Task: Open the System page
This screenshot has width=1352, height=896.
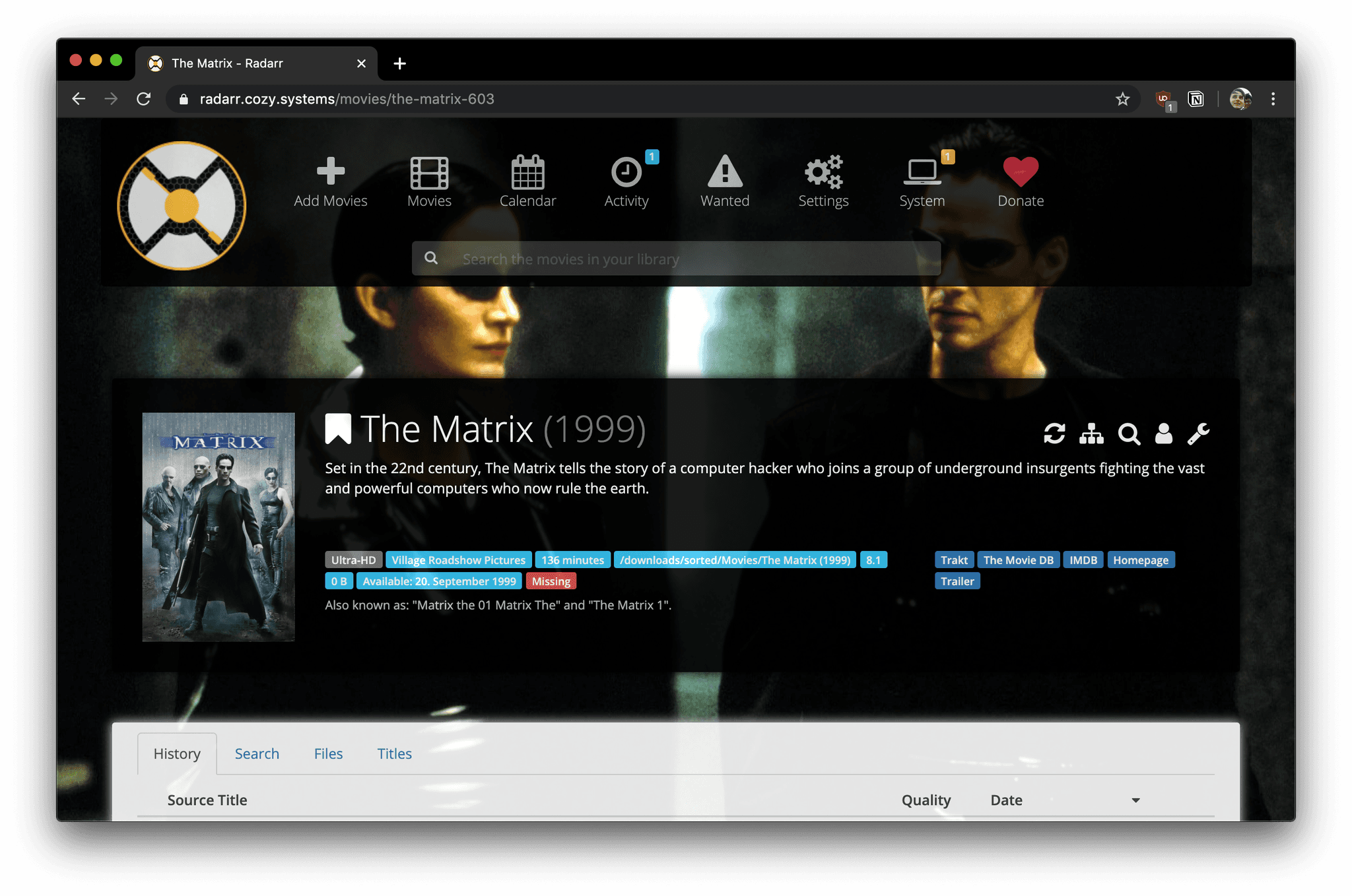Action: click(922, 183)
